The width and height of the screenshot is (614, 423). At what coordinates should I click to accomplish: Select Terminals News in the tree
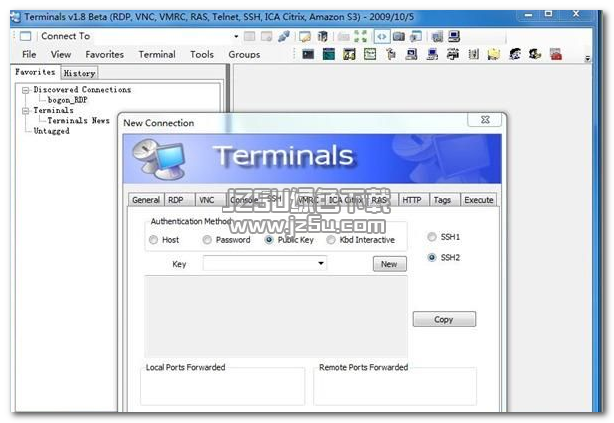pos(78,121)
